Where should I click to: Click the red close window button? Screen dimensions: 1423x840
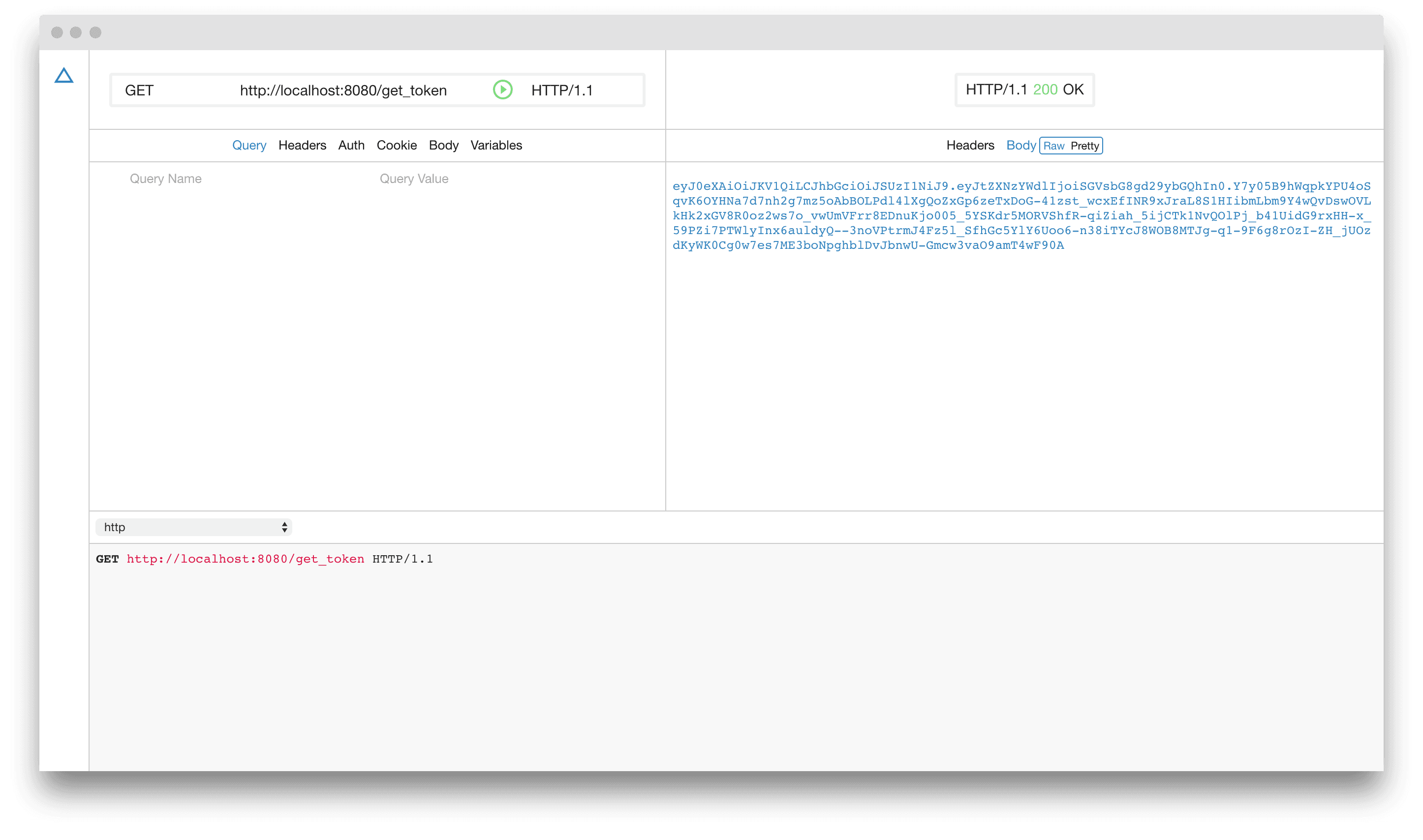point(57,32)
